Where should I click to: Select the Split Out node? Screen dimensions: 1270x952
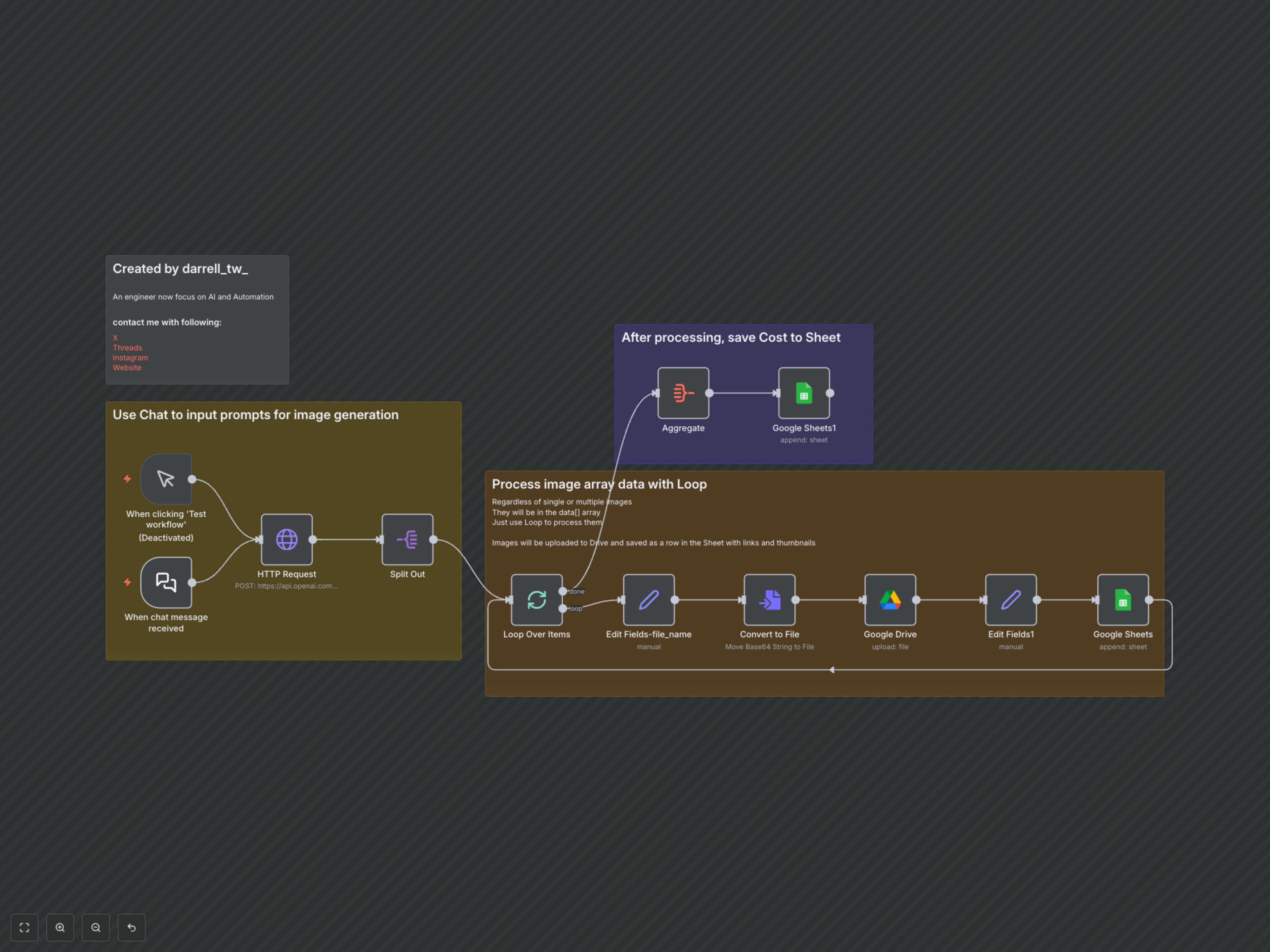[407, 539]
